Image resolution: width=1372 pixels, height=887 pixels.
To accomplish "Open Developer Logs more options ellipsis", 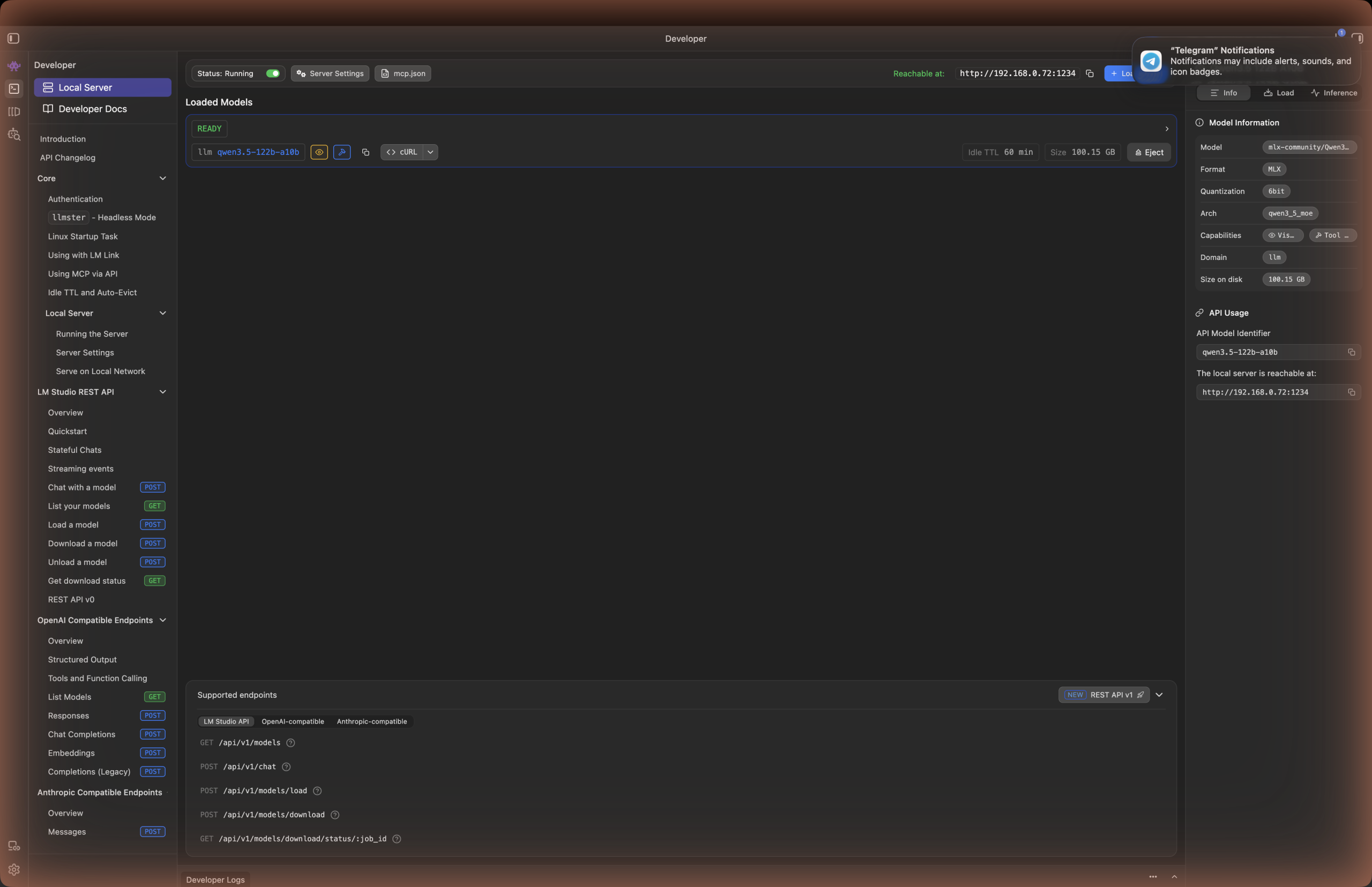I will point(1153,877).
